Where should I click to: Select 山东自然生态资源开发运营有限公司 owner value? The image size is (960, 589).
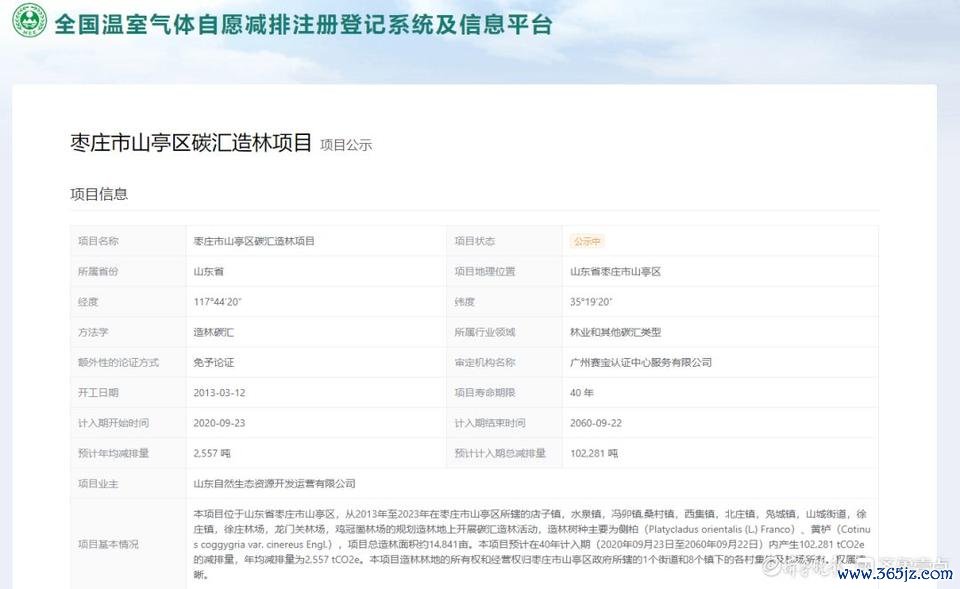click(274, 484)
